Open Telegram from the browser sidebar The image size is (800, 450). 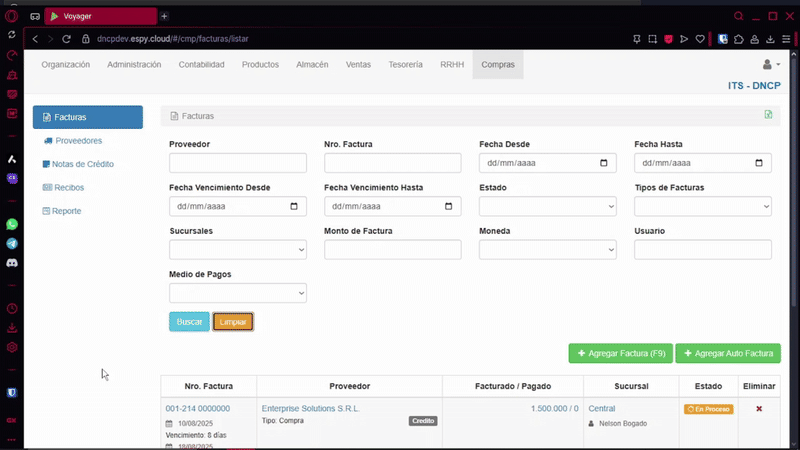click(x=12, y=243)
